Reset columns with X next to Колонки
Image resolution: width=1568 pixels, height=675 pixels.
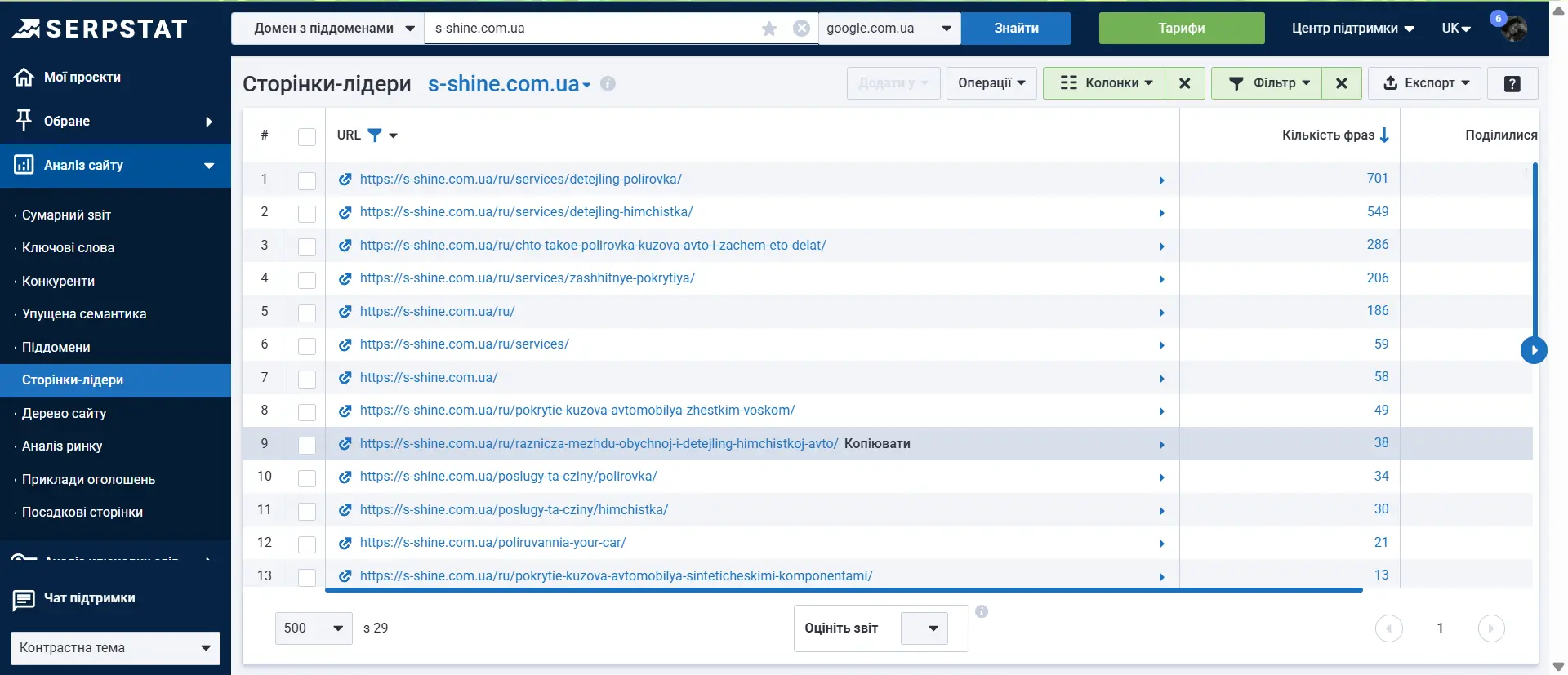point(1184,83)
